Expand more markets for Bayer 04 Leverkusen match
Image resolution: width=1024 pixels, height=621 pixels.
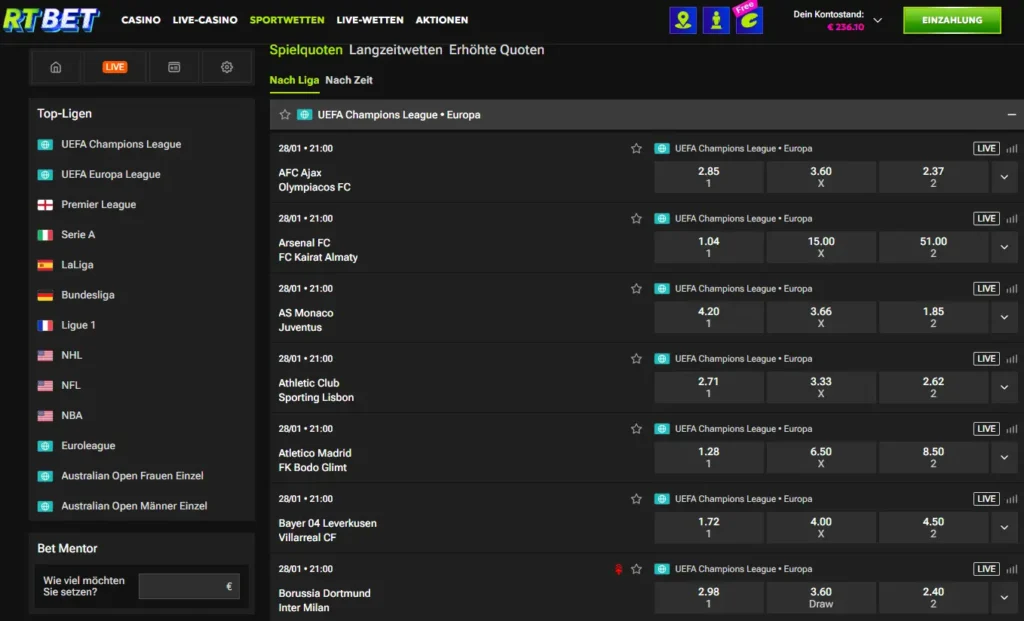coord(1004,527)
